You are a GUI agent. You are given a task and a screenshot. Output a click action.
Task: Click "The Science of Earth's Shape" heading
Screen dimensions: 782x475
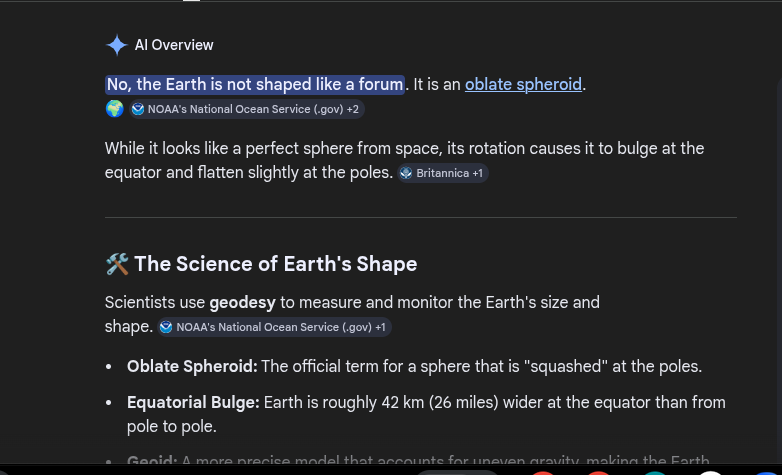(275, 264)
